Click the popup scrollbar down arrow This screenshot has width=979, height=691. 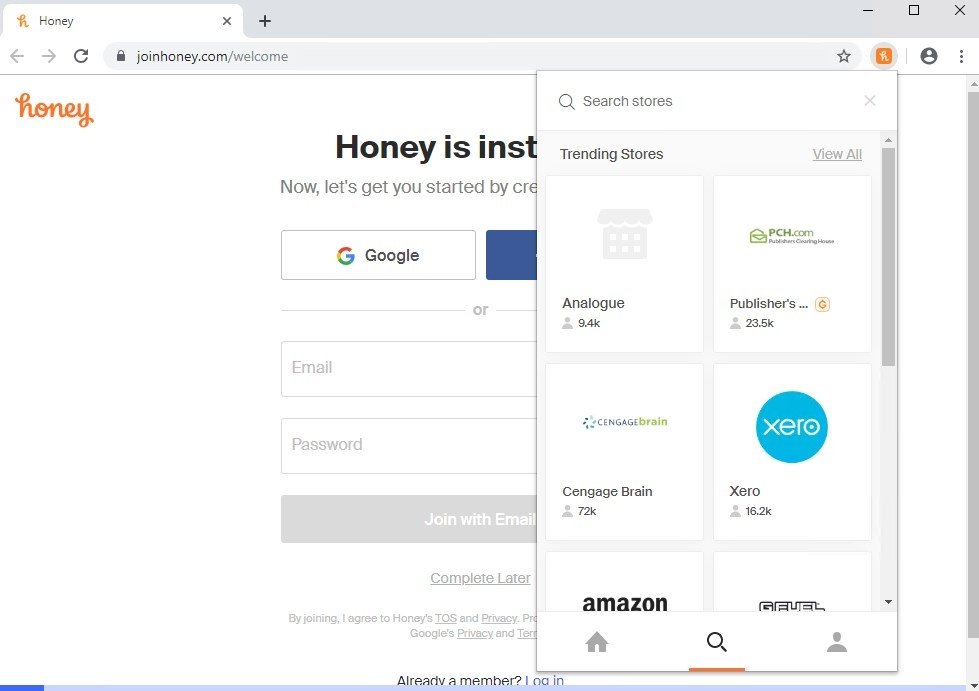tap(888, 602)
